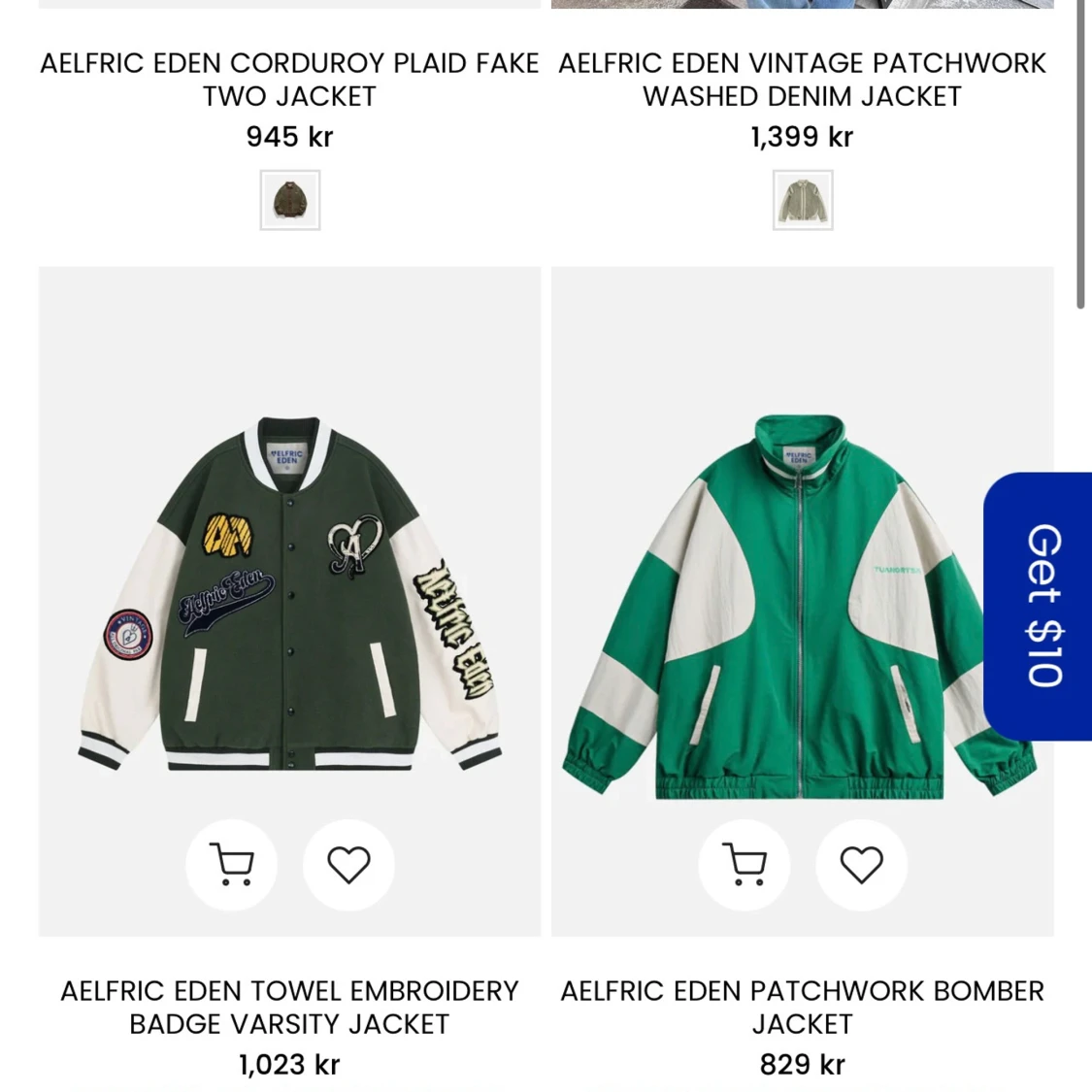View the green and white bomber jacket image
Viewport: 1092px width, 1092px height.
click(x=803, y=606)
